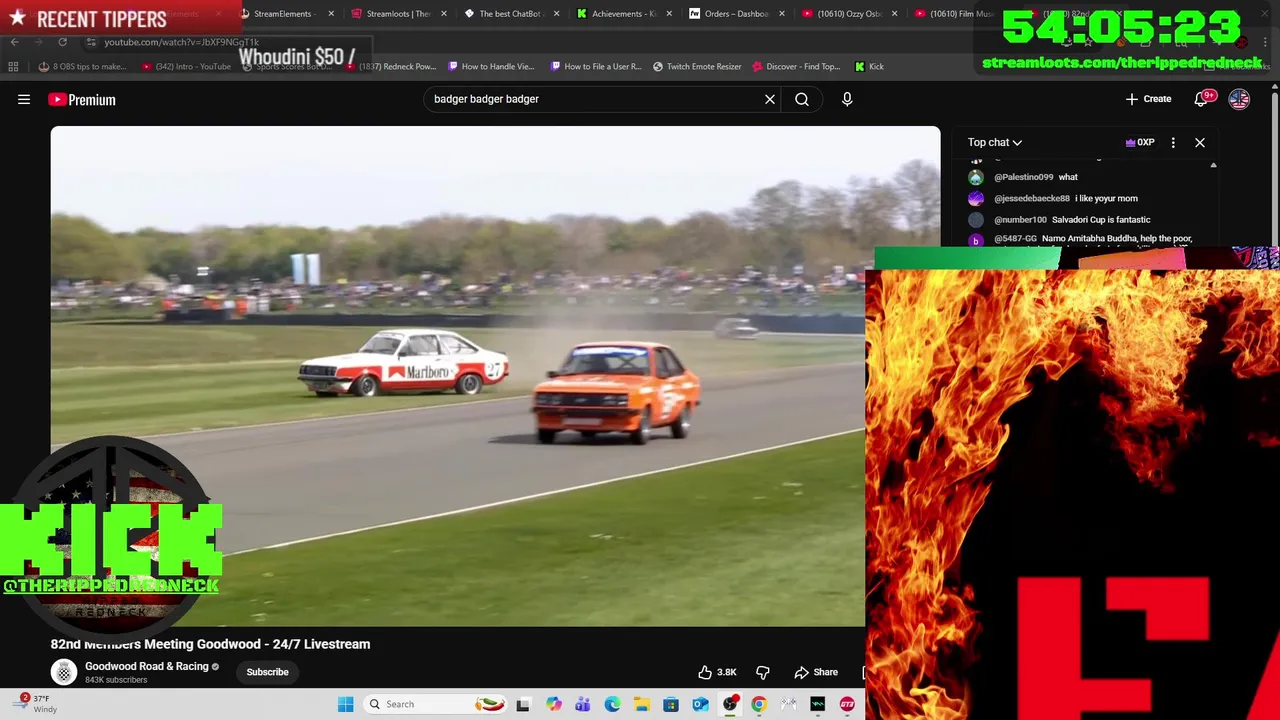1280x720 pixels.
Task: Open YouTube notifications bell
Action: (x=1203, y=99)
